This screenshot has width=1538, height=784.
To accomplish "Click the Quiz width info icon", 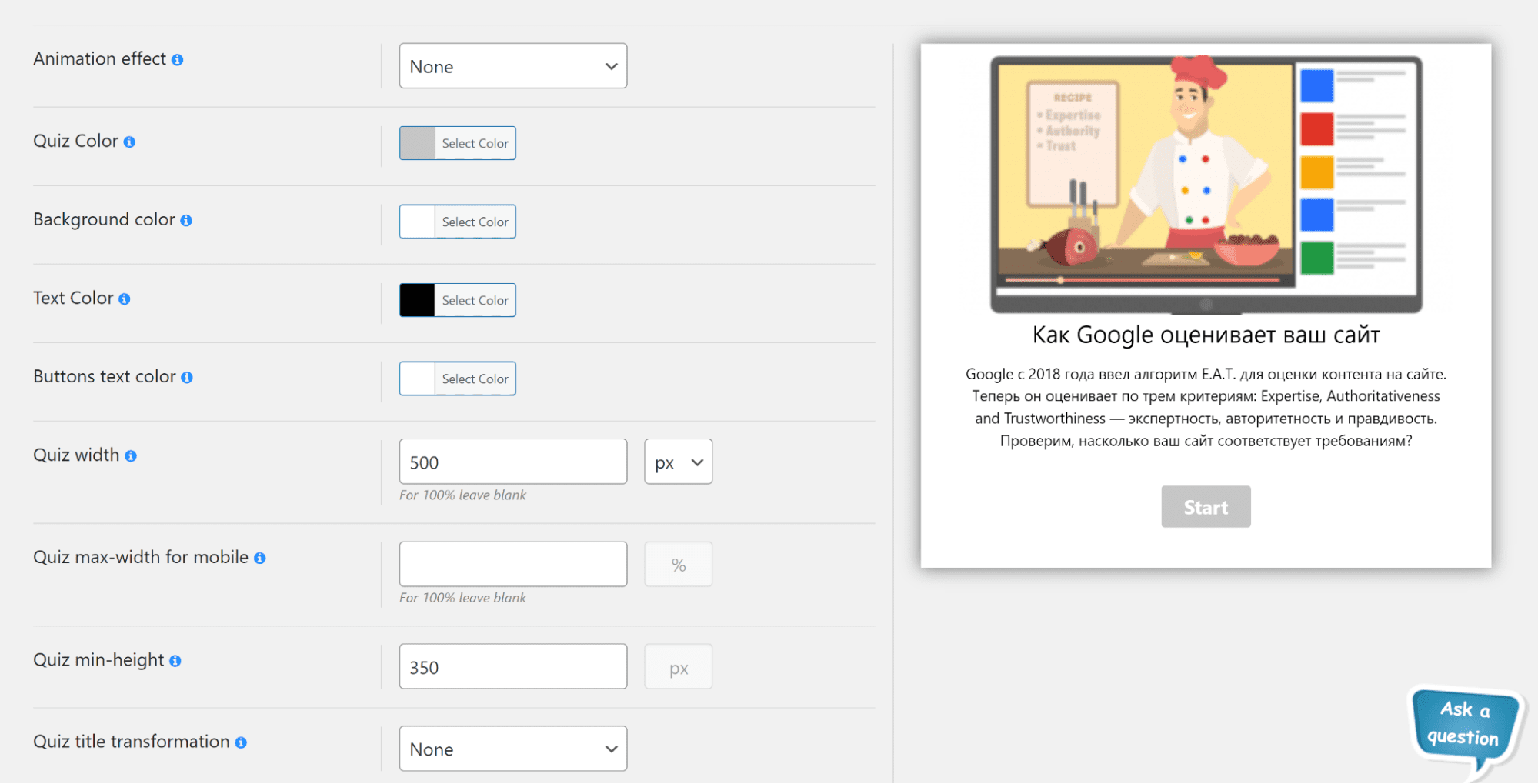I will click(x=131, y=456).
